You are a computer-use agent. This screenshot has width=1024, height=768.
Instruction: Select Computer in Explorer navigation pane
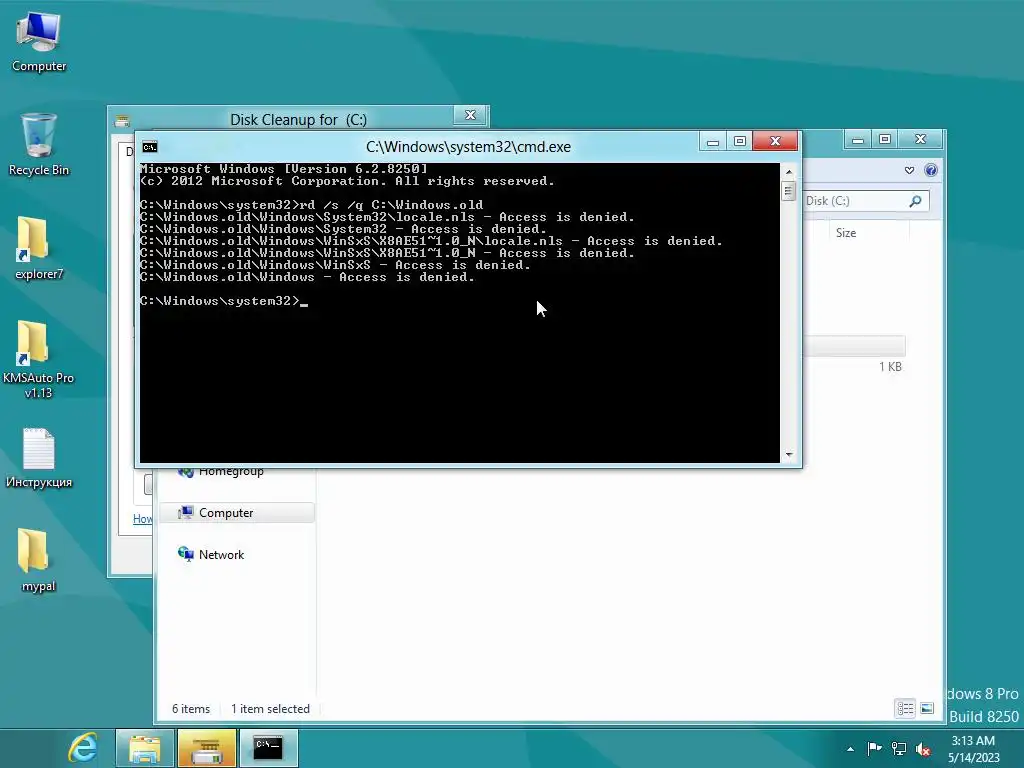click(236, 513)
